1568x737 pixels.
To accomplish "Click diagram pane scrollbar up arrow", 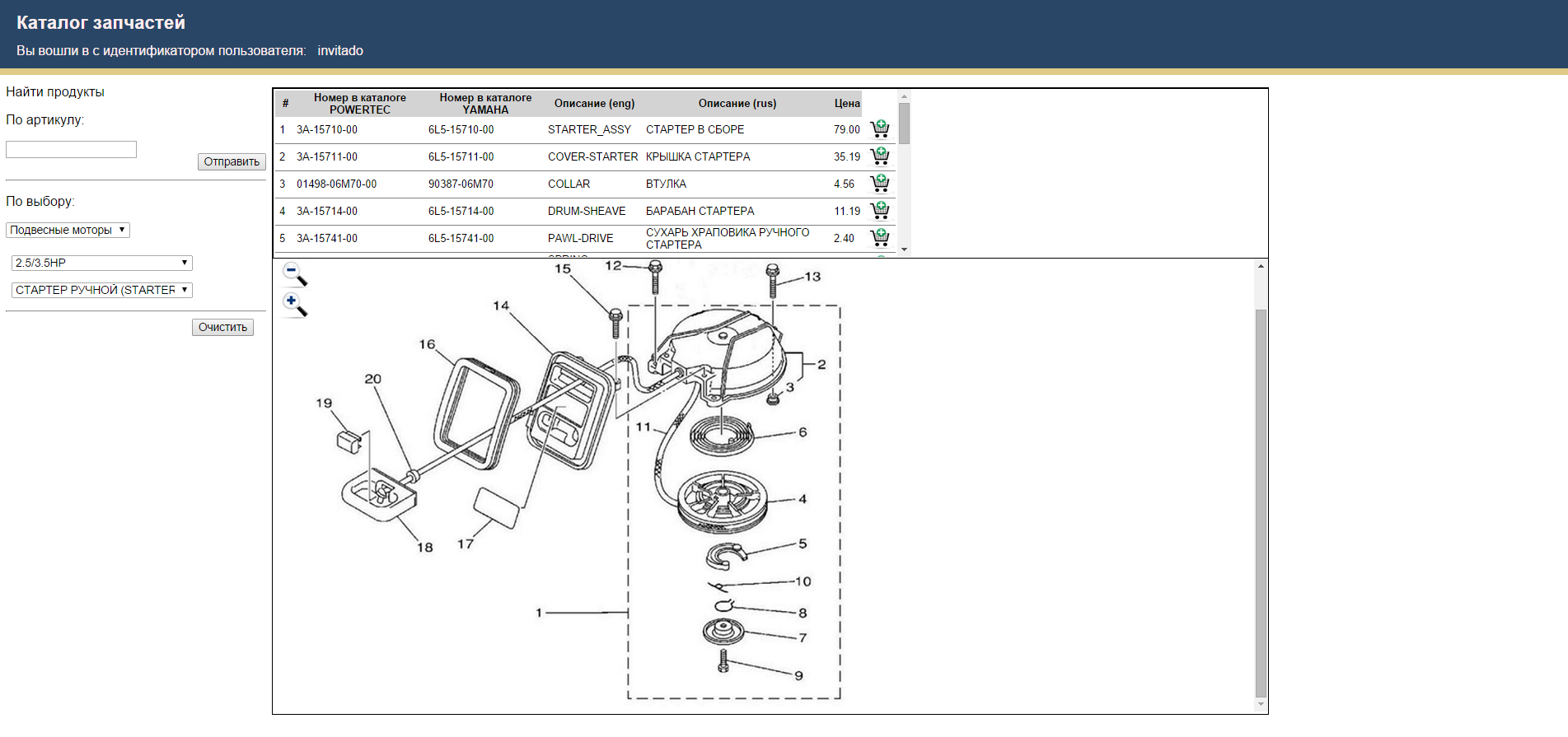I will coord(1261,266).
